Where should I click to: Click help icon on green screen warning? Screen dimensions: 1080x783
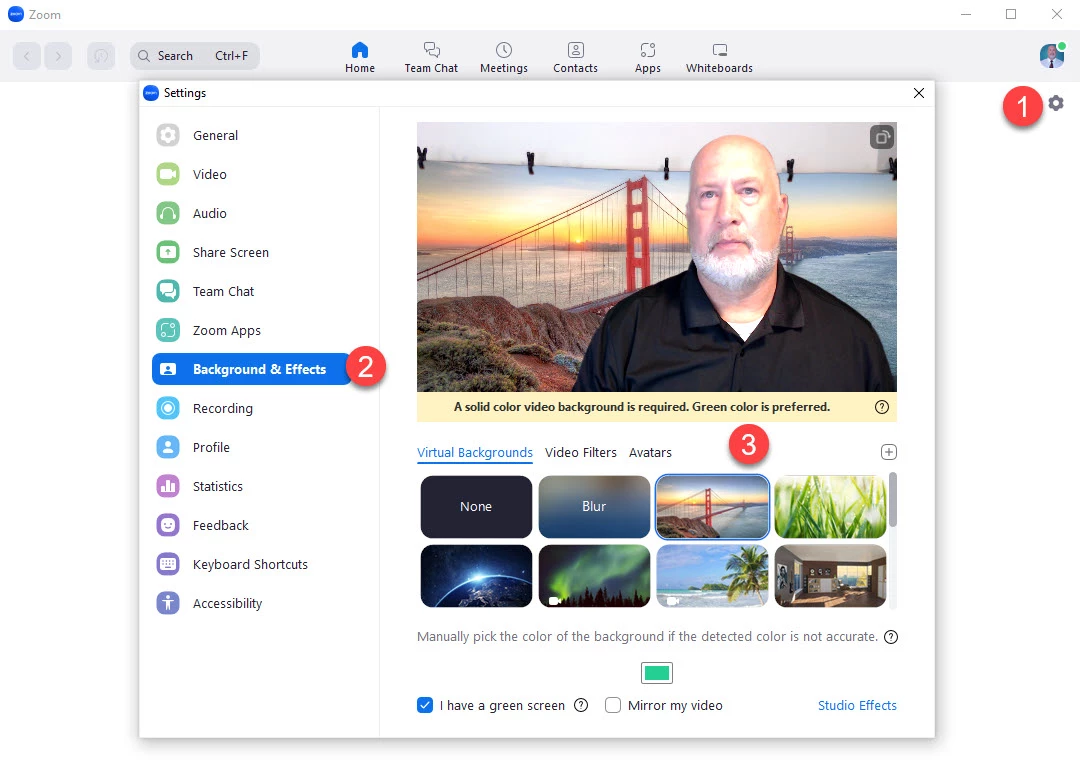pos(882,407)
